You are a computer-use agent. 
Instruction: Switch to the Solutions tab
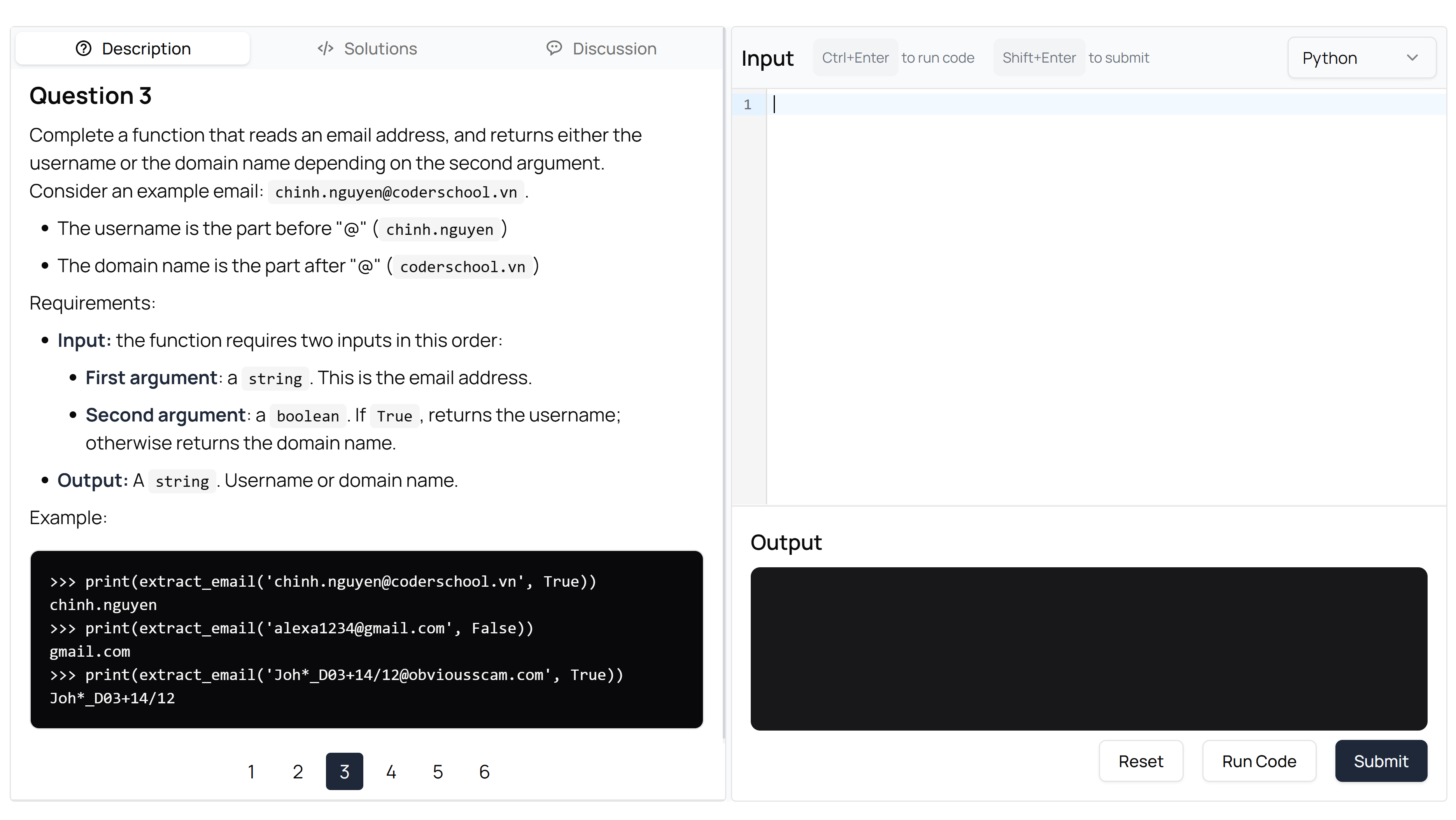point(367,49)
